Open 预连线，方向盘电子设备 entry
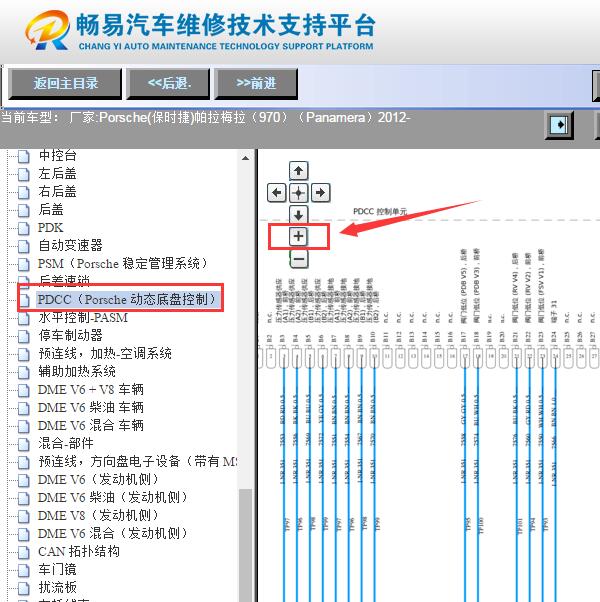Viewport: 600px width, 602px height. (137, 461)
